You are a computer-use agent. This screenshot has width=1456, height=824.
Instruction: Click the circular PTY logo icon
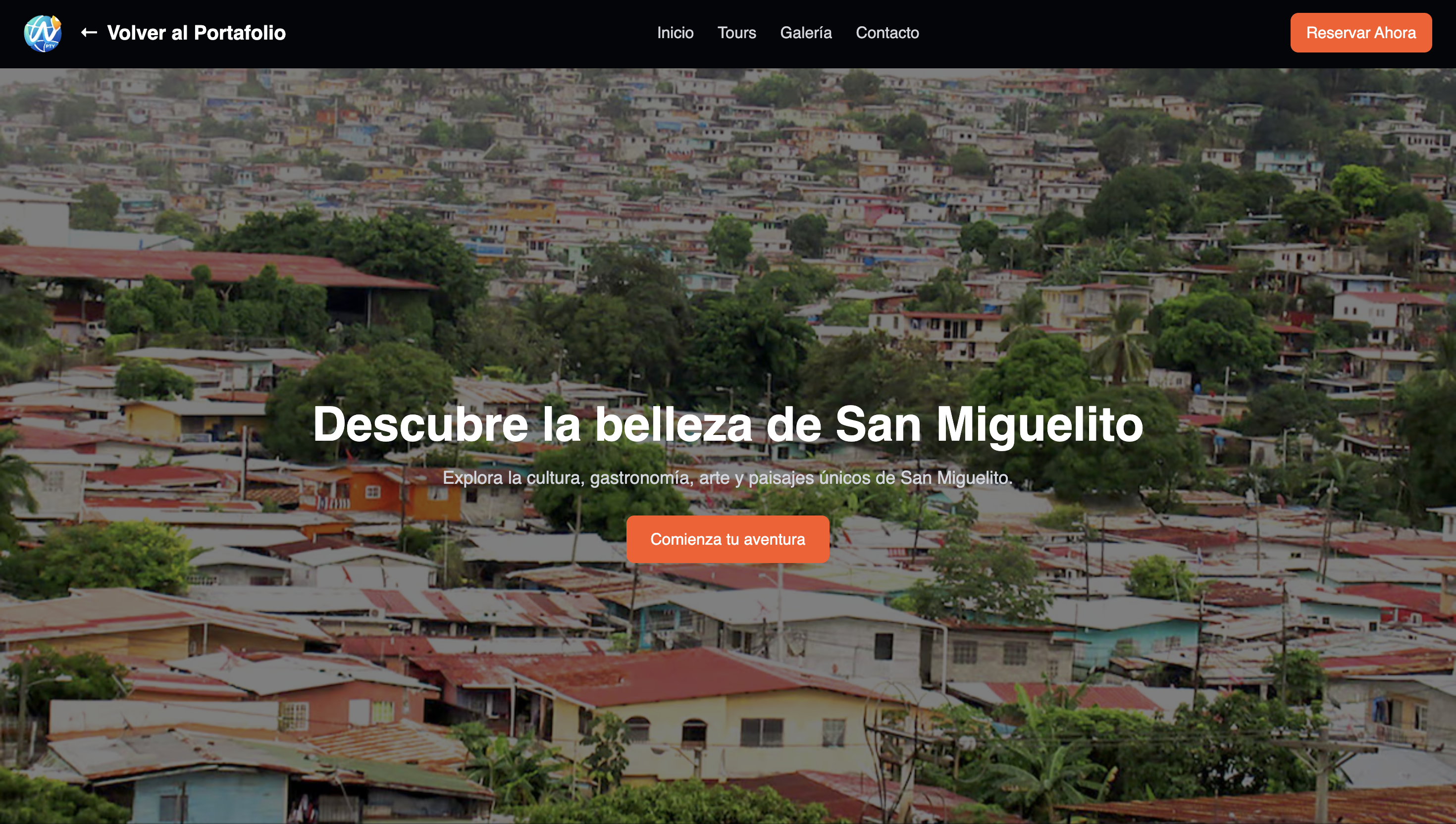[43, 33]
